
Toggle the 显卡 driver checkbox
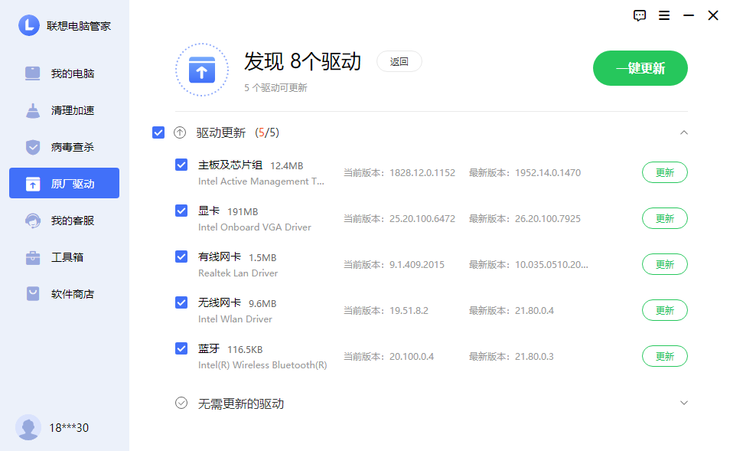tap(181, 210)
